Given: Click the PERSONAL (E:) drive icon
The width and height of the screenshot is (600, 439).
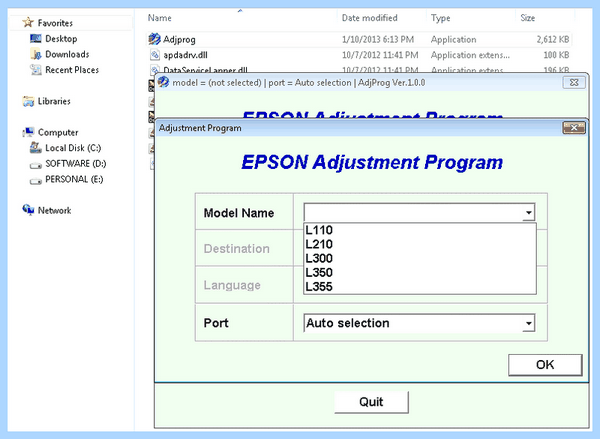Looking at the screenshot, I should coord(36,181).
